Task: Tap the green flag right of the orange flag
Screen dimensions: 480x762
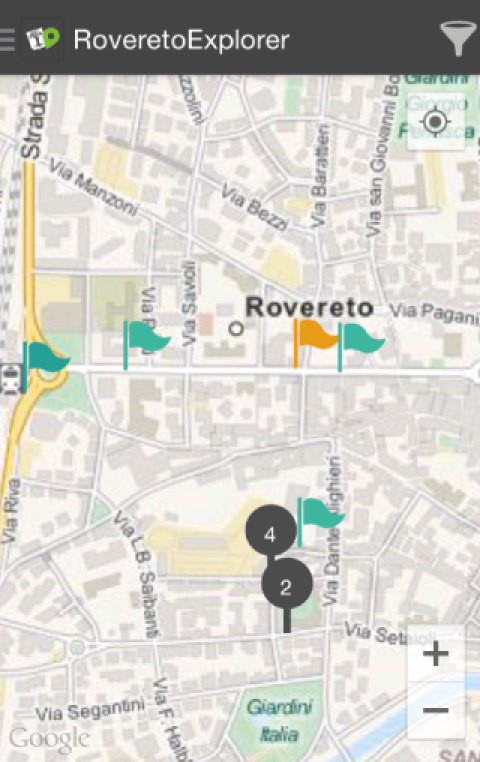Action: tap(361, 346)
